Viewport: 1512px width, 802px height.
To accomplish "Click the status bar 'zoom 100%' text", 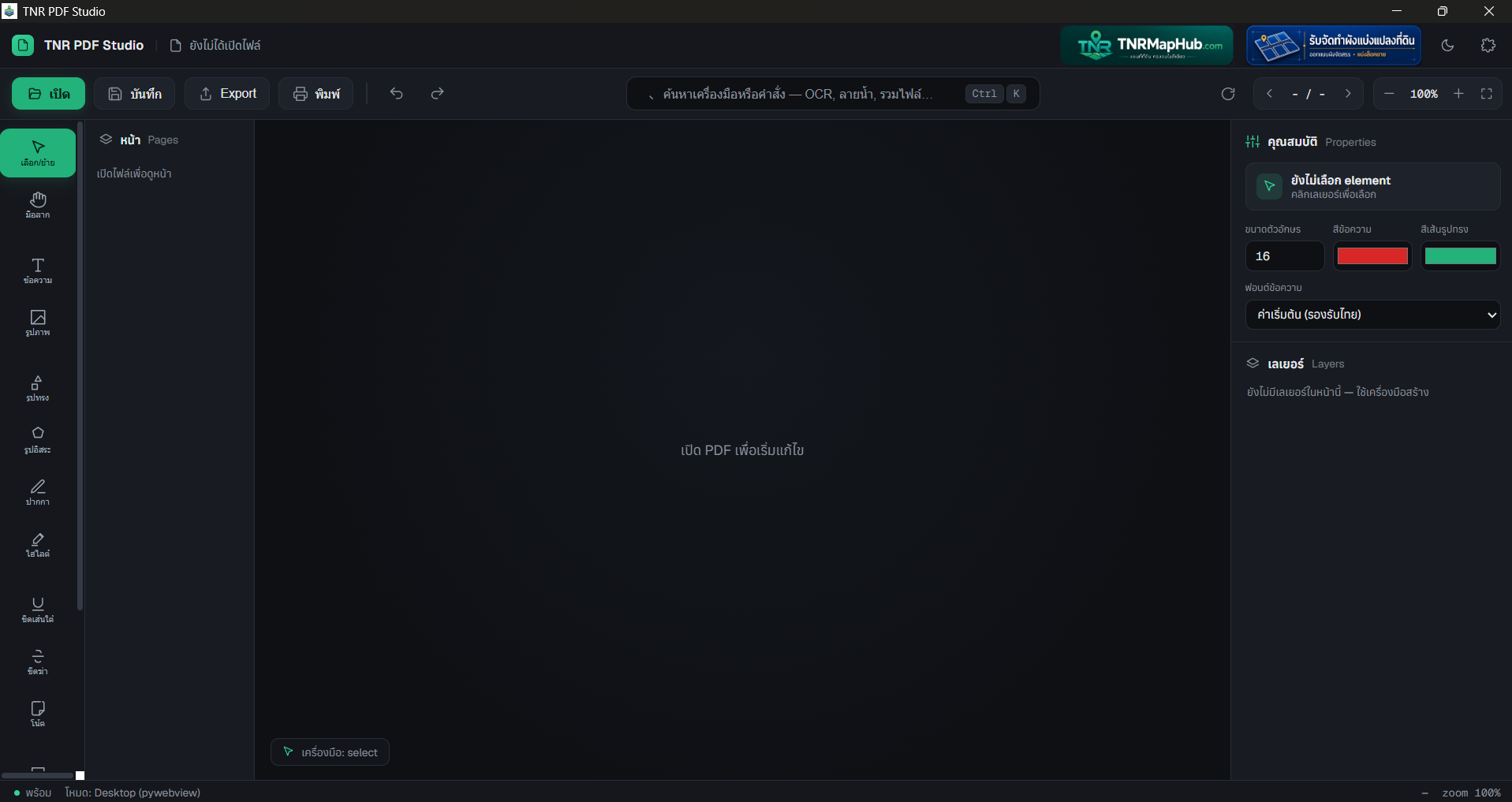I will click(1471, 793).
